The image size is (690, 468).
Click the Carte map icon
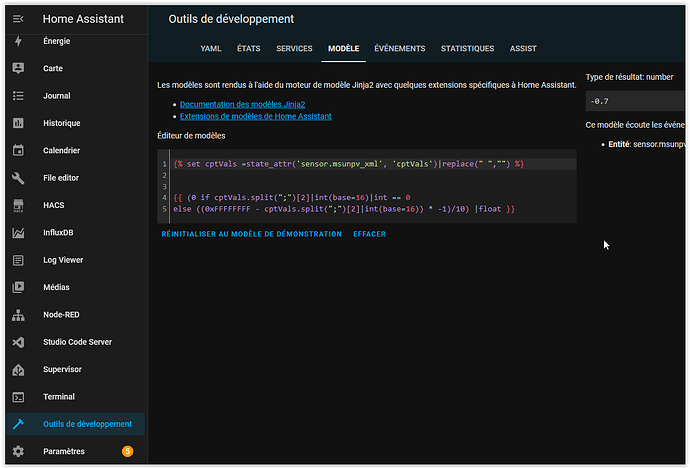pos(18,68)
